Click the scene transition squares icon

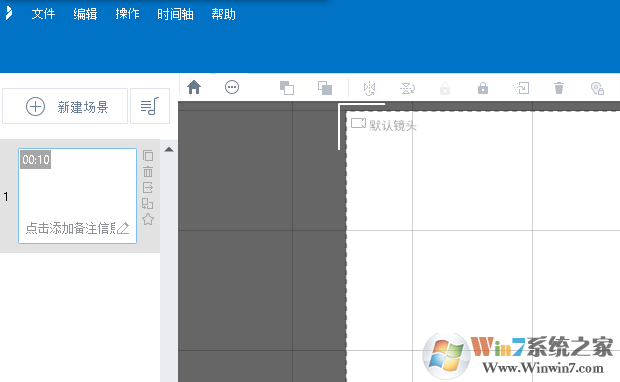pyautogui.click(x=147, y=204)
